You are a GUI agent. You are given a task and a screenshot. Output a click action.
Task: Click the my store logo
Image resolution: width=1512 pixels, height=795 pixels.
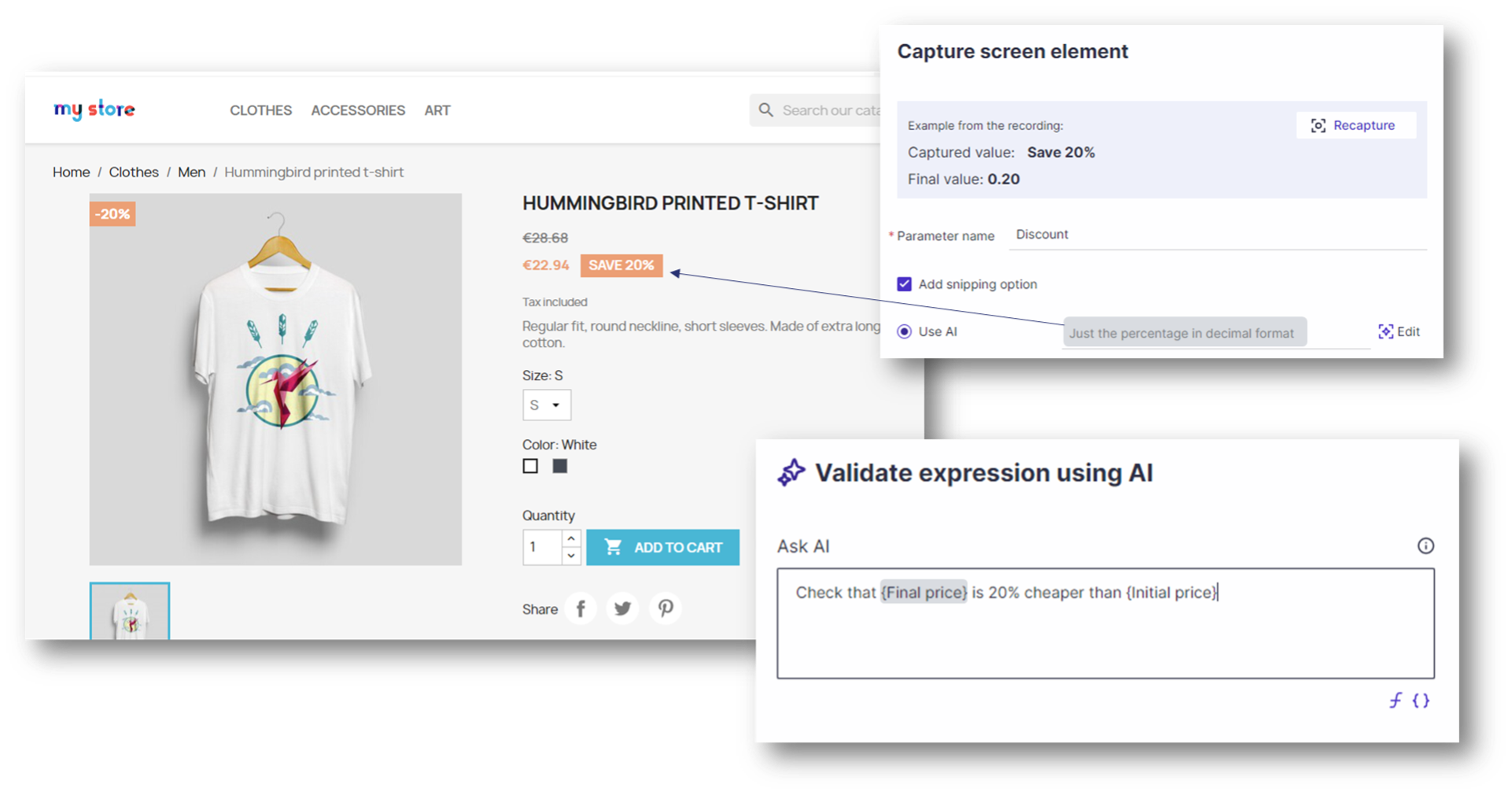94,109
